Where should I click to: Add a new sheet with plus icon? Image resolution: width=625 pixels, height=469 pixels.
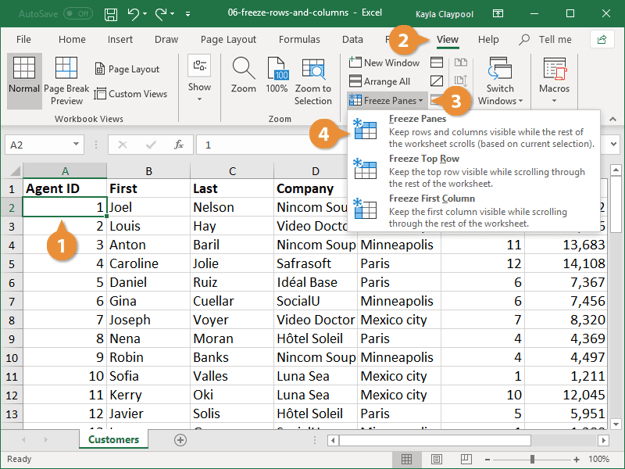click(180, 439)
